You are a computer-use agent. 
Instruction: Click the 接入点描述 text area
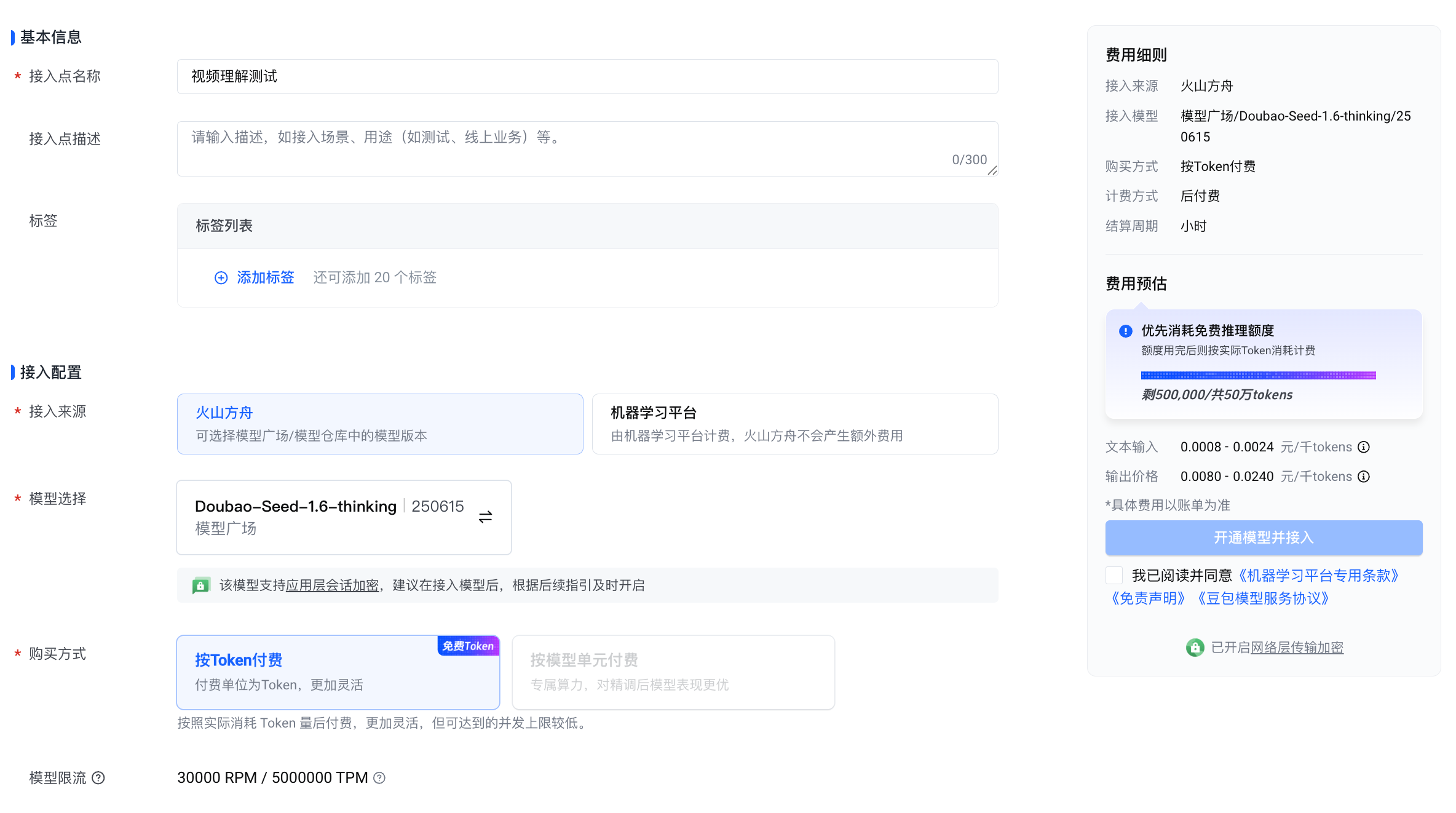coord(587,148)
